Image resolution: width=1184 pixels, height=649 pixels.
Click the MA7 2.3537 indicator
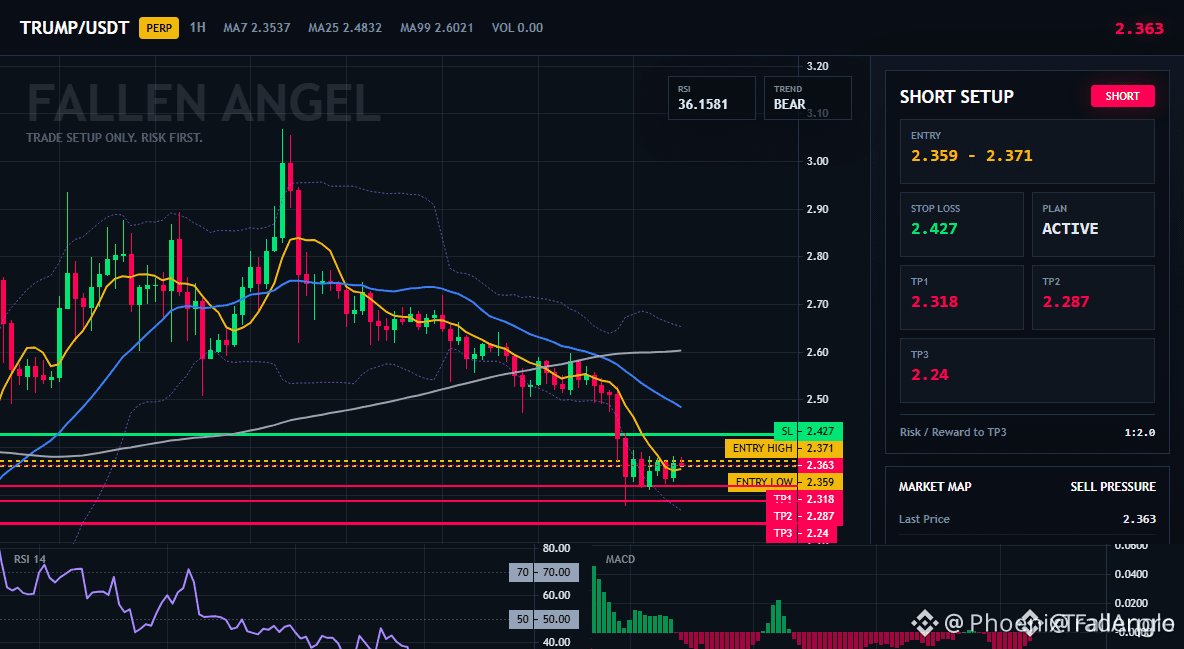257,28
